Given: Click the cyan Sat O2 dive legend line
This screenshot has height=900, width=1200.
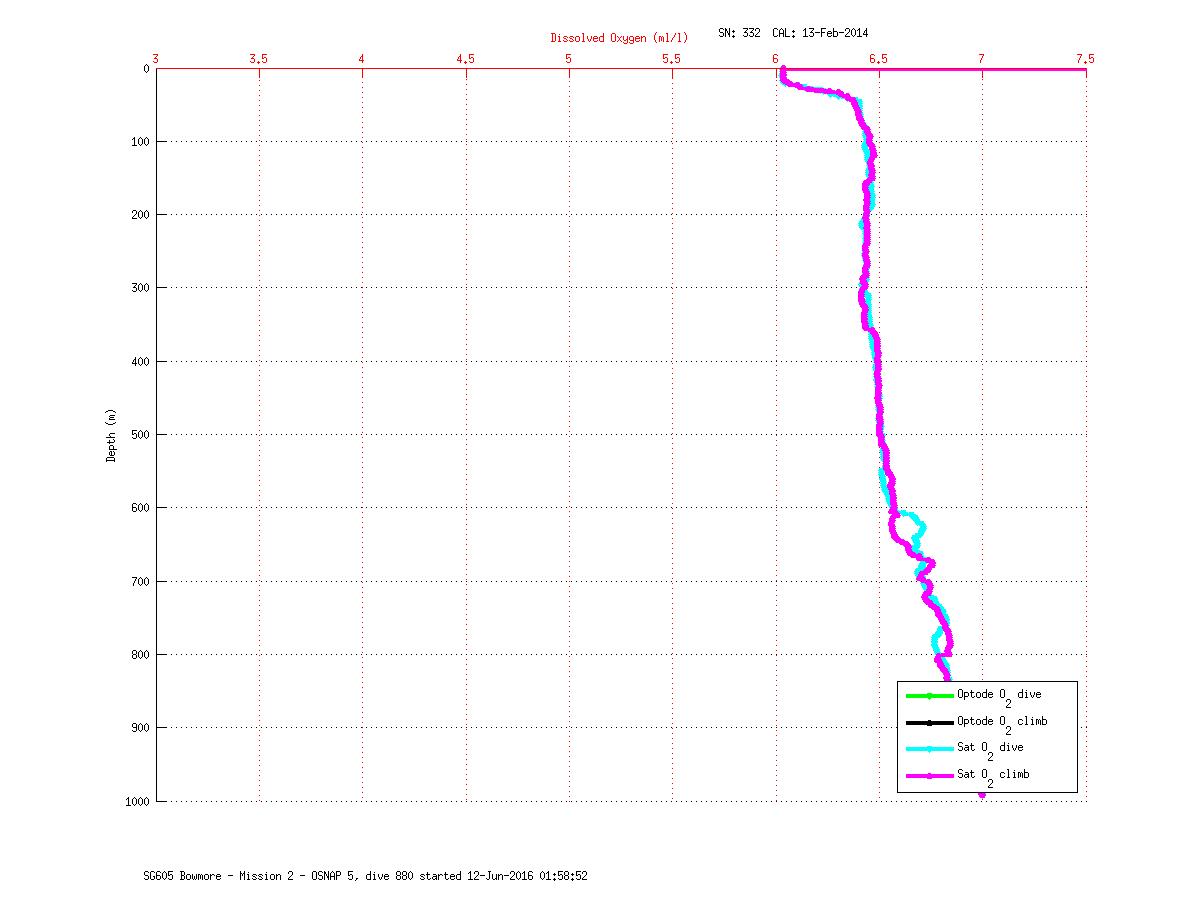Looking at the screenshot, I should coord(929,749).
